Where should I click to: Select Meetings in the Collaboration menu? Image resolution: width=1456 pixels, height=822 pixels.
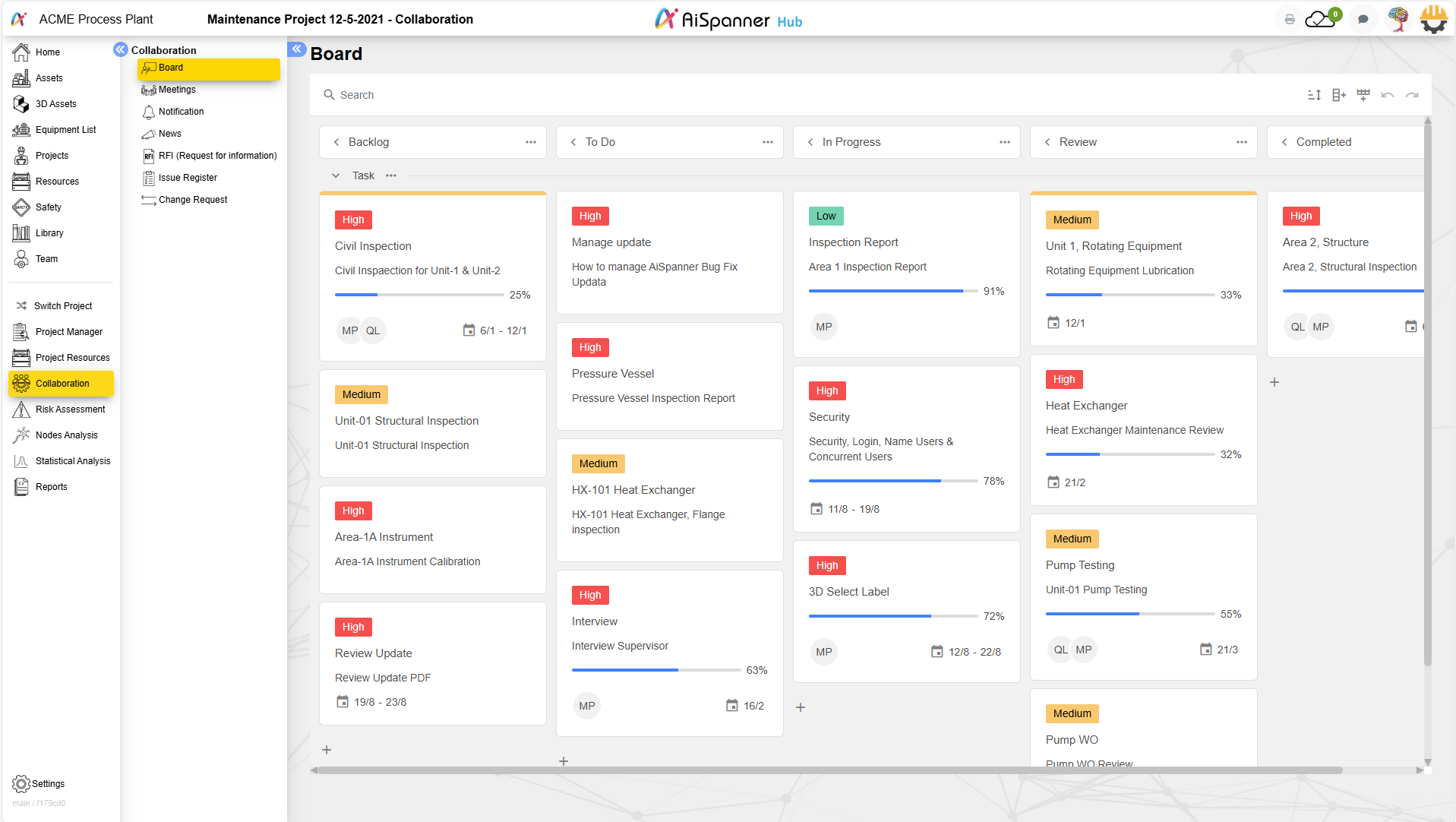click(x=176, y=89)
